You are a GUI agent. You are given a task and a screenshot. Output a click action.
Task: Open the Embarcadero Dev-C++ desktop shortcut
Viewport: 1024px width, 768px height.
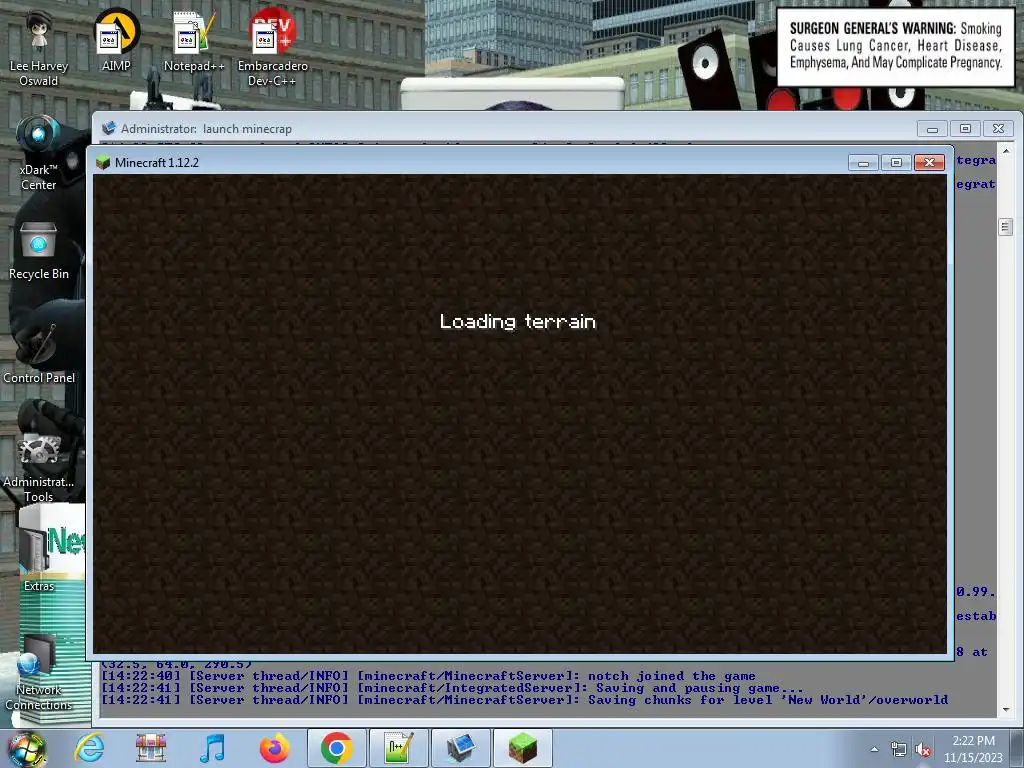(272, 49)
